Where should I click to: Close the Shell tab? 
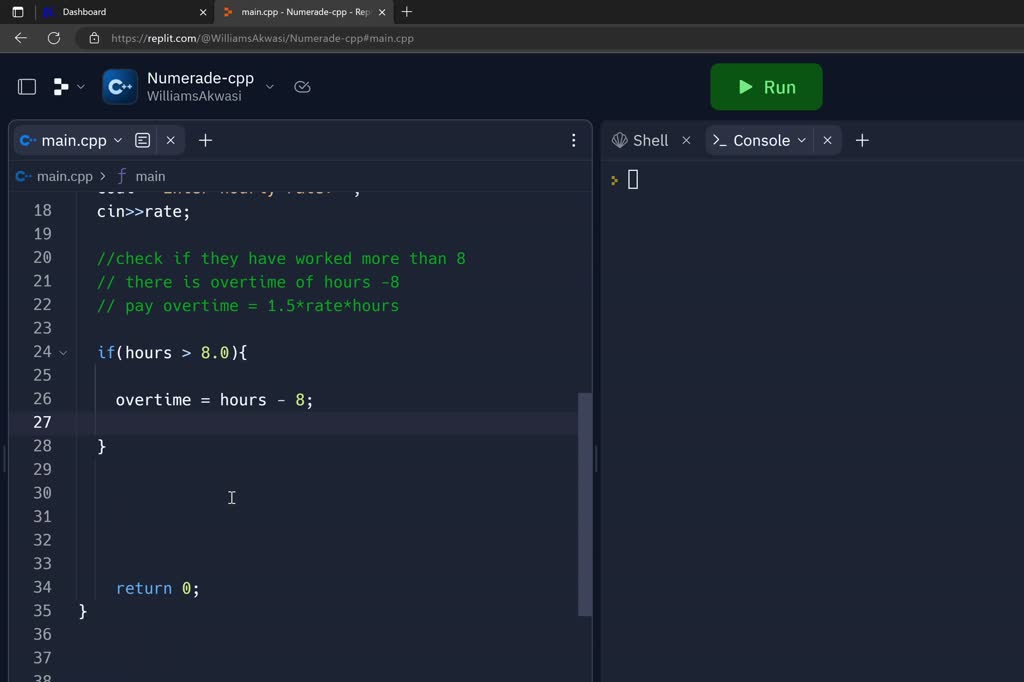(686, 141)
